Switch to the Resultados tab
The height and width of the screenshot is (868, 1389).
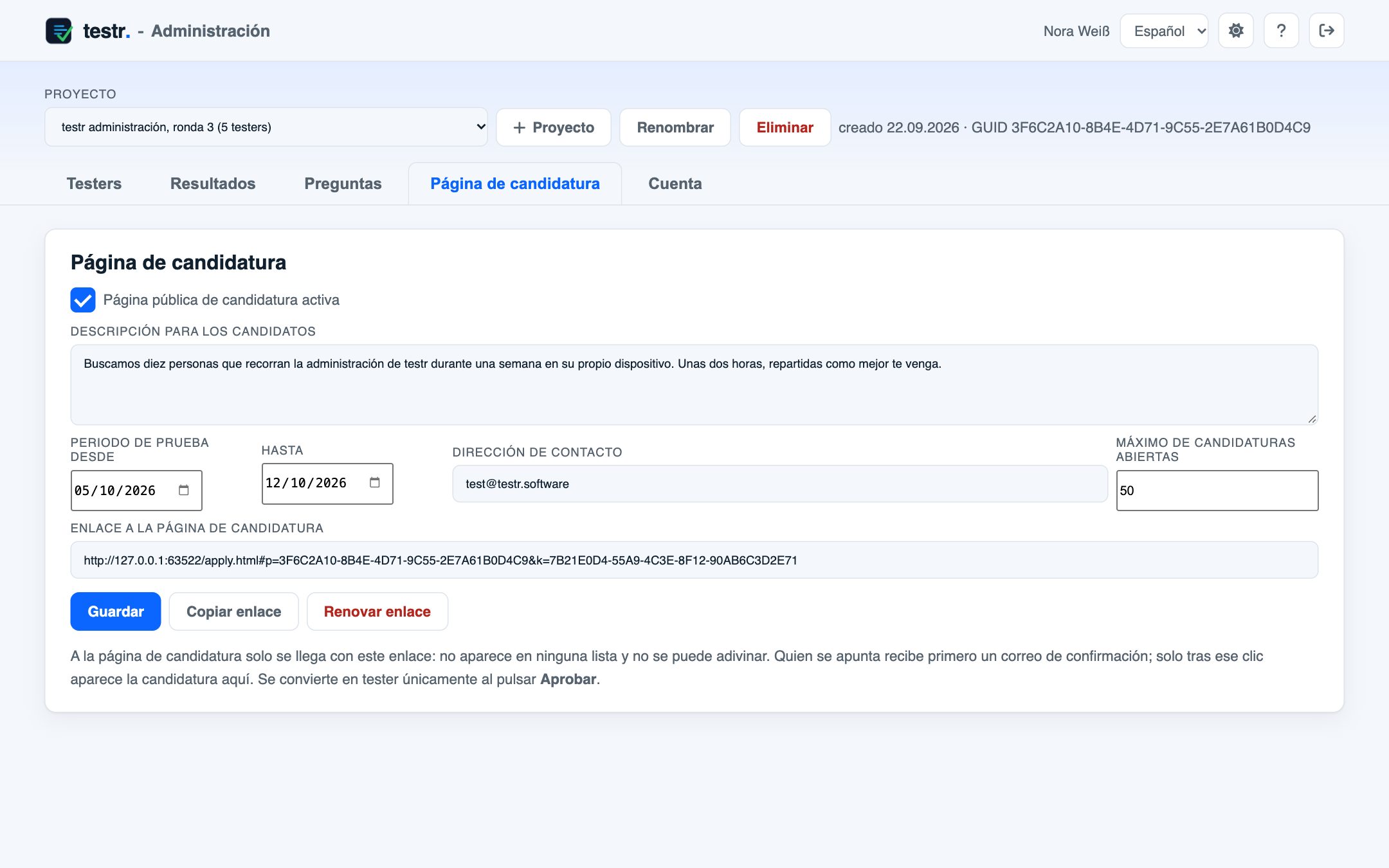point(213,184)
